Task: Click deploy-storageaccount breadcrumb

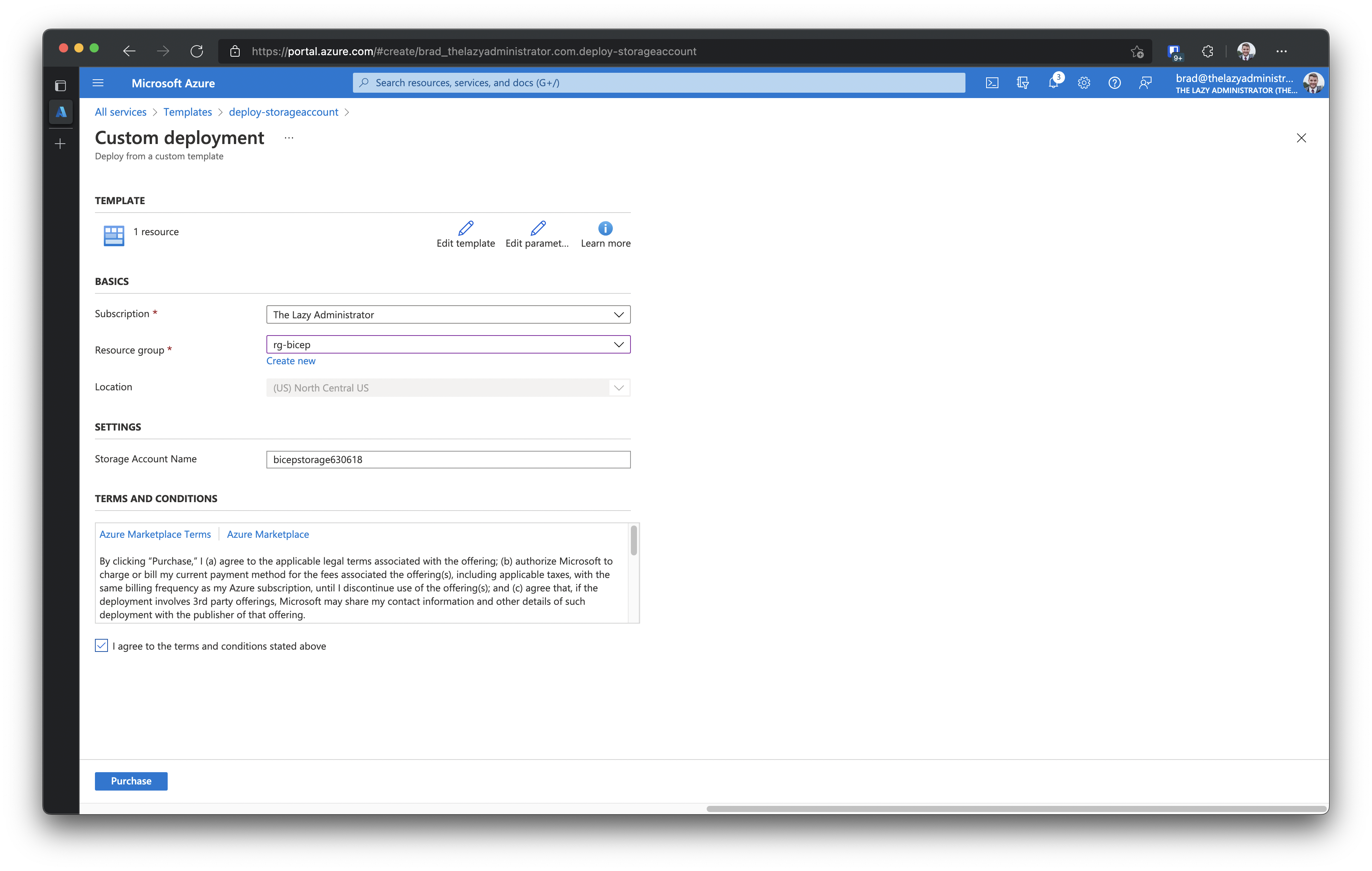Action: click(283, 112)
